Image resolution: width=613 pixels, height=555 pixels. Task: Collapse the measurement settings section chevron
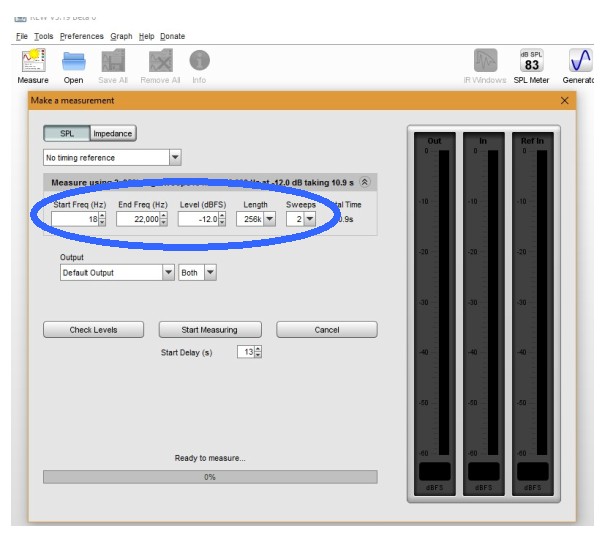364,182
